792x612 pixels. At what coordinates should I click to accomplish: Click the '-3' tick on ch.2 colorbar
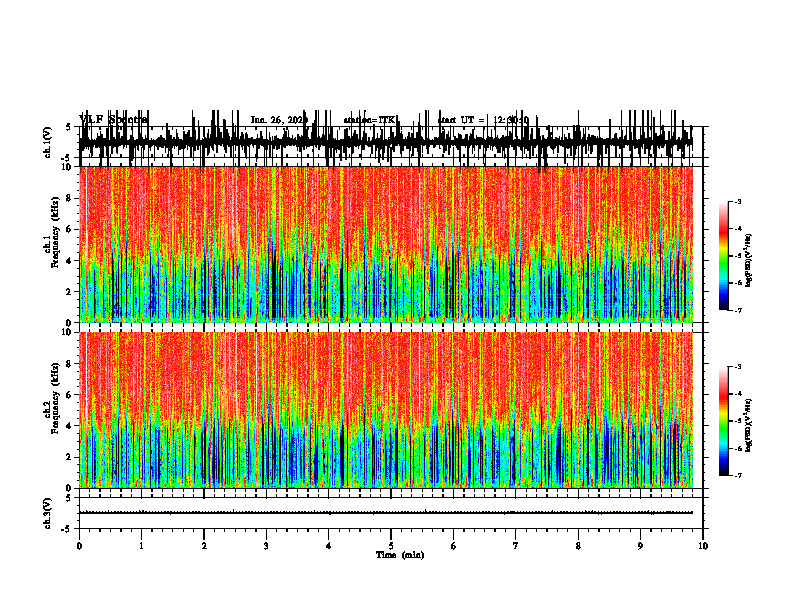click(738, 367)
